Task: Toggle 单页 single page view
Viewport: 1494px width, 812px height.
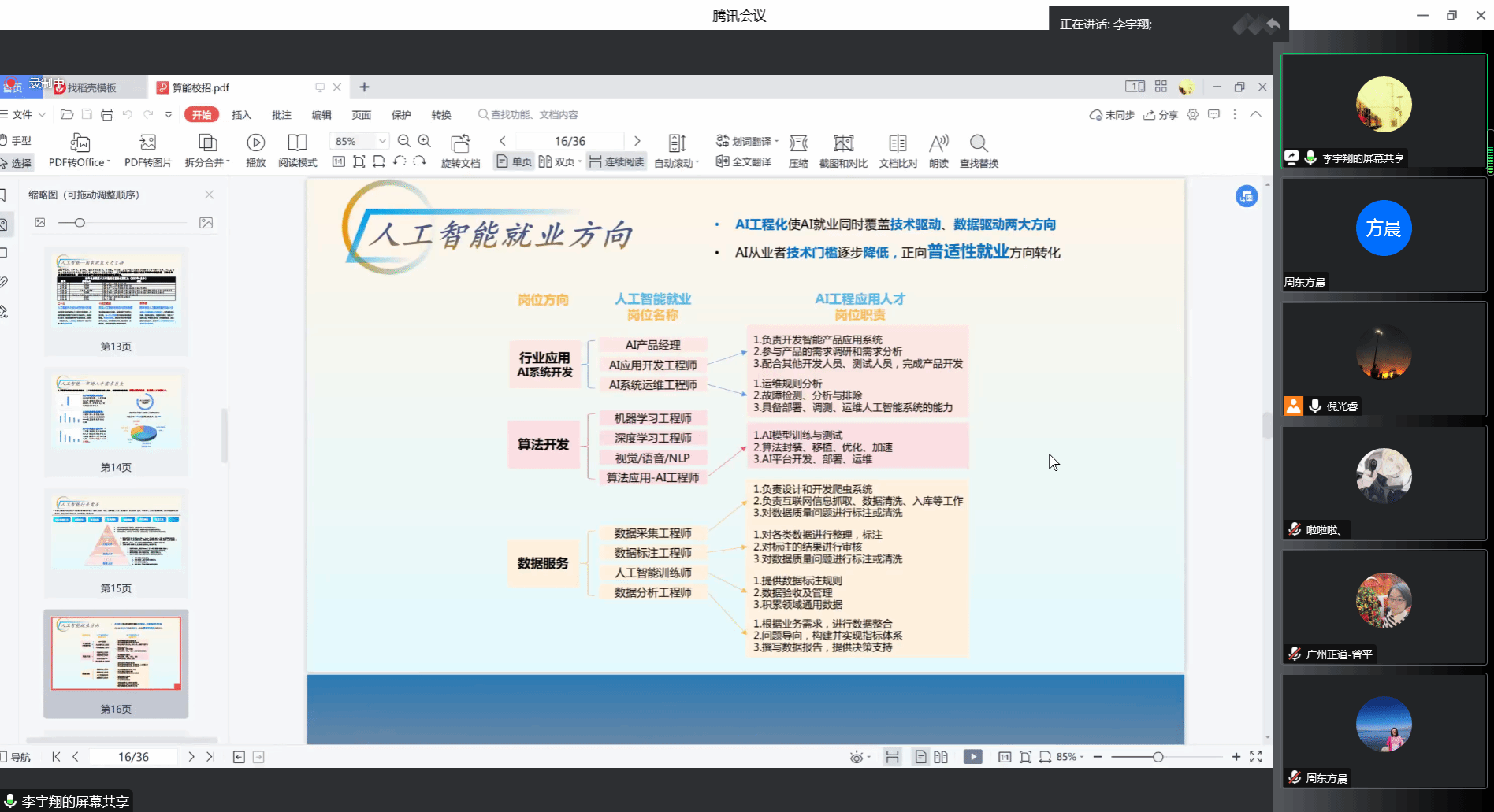Action: 515,161
